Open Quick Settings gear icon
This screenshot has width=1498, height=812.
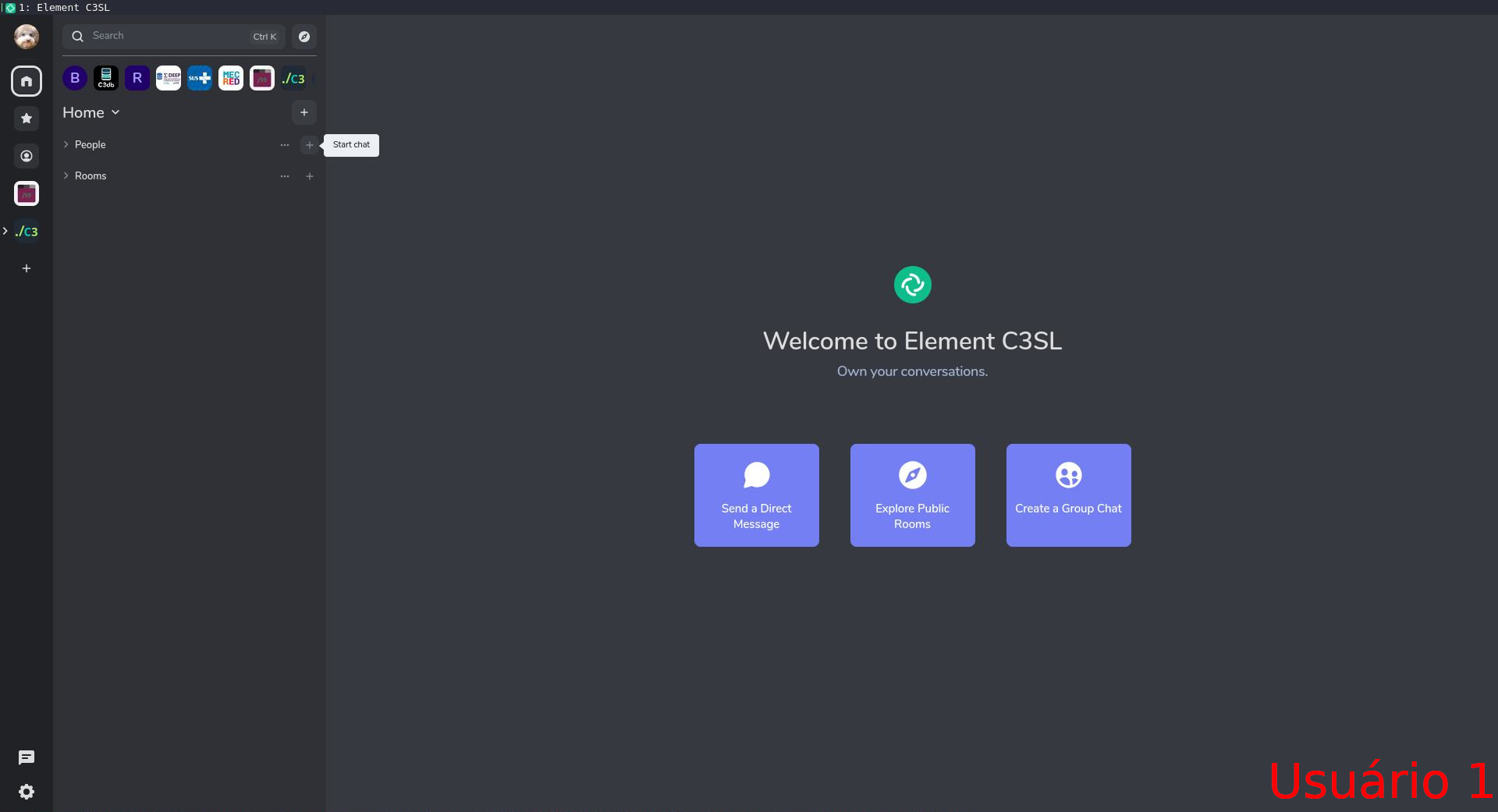[x=27, y=792]
